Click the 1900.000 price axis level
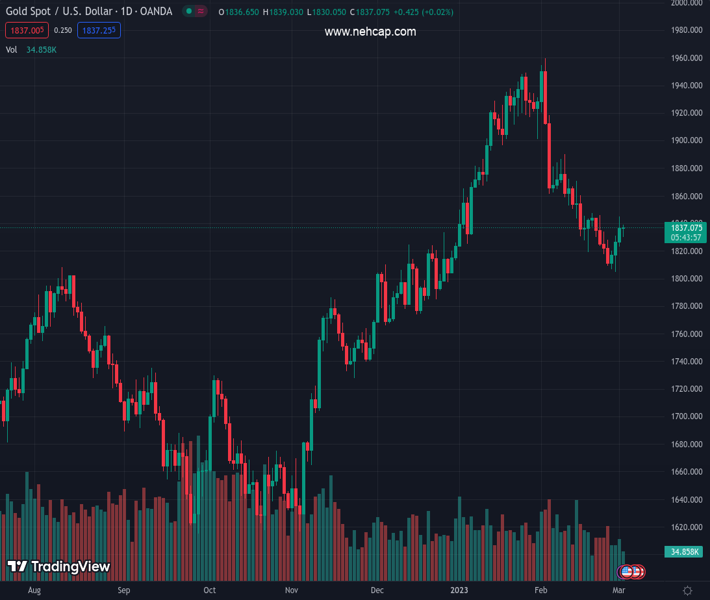This screenshot has height=600, width=710. point(685,140)
